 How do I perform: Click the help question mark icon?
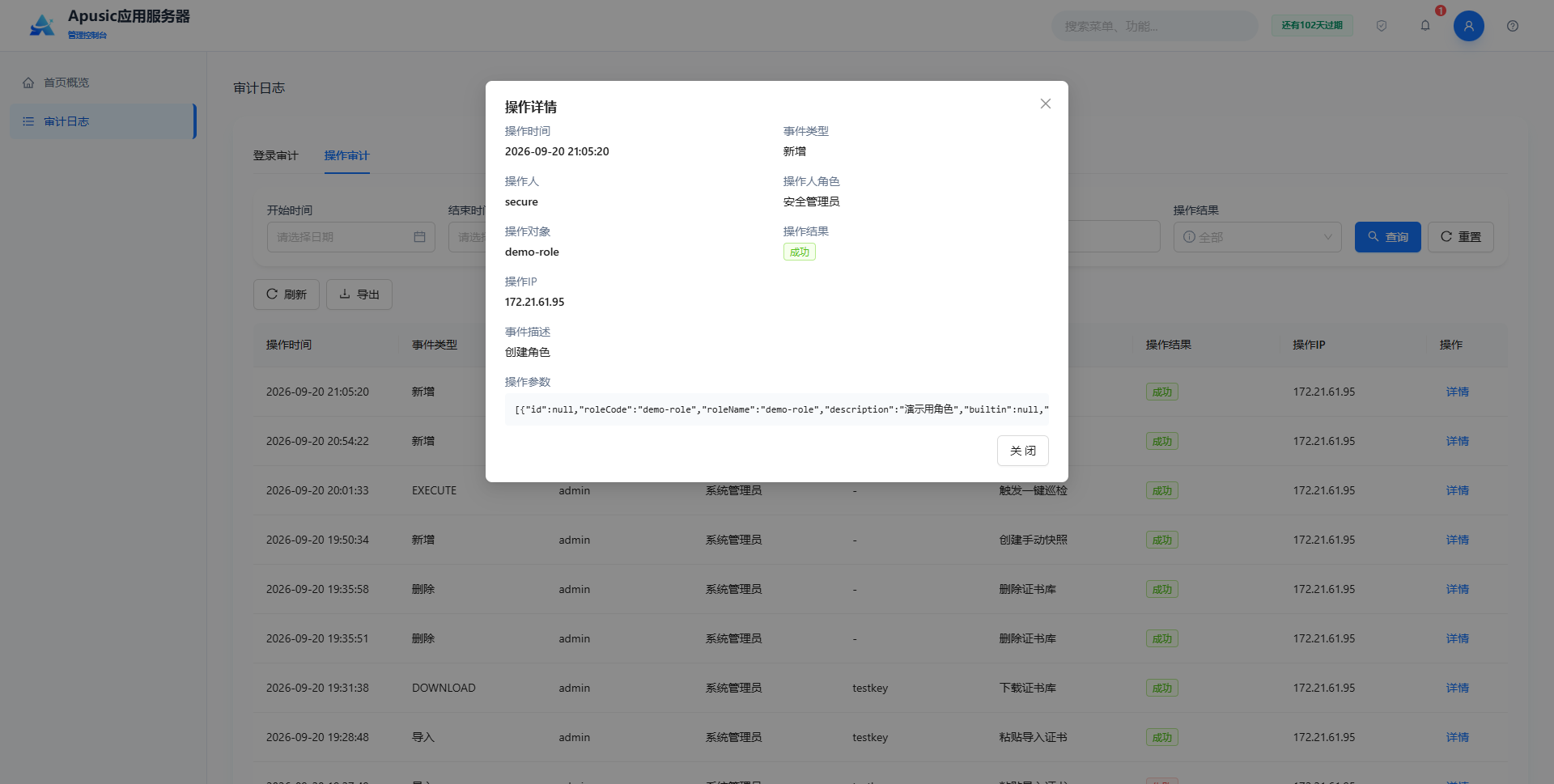click(1513, 26)
